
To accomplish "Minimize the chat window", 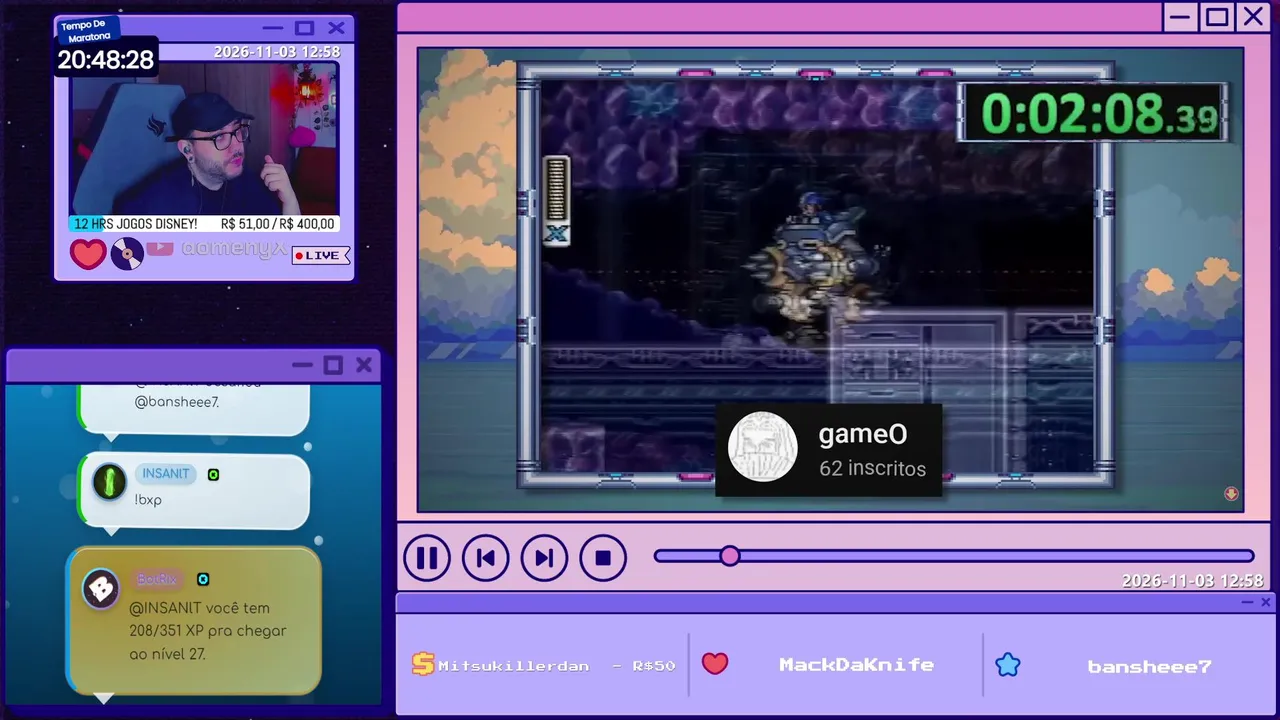I will coord(302,365).
